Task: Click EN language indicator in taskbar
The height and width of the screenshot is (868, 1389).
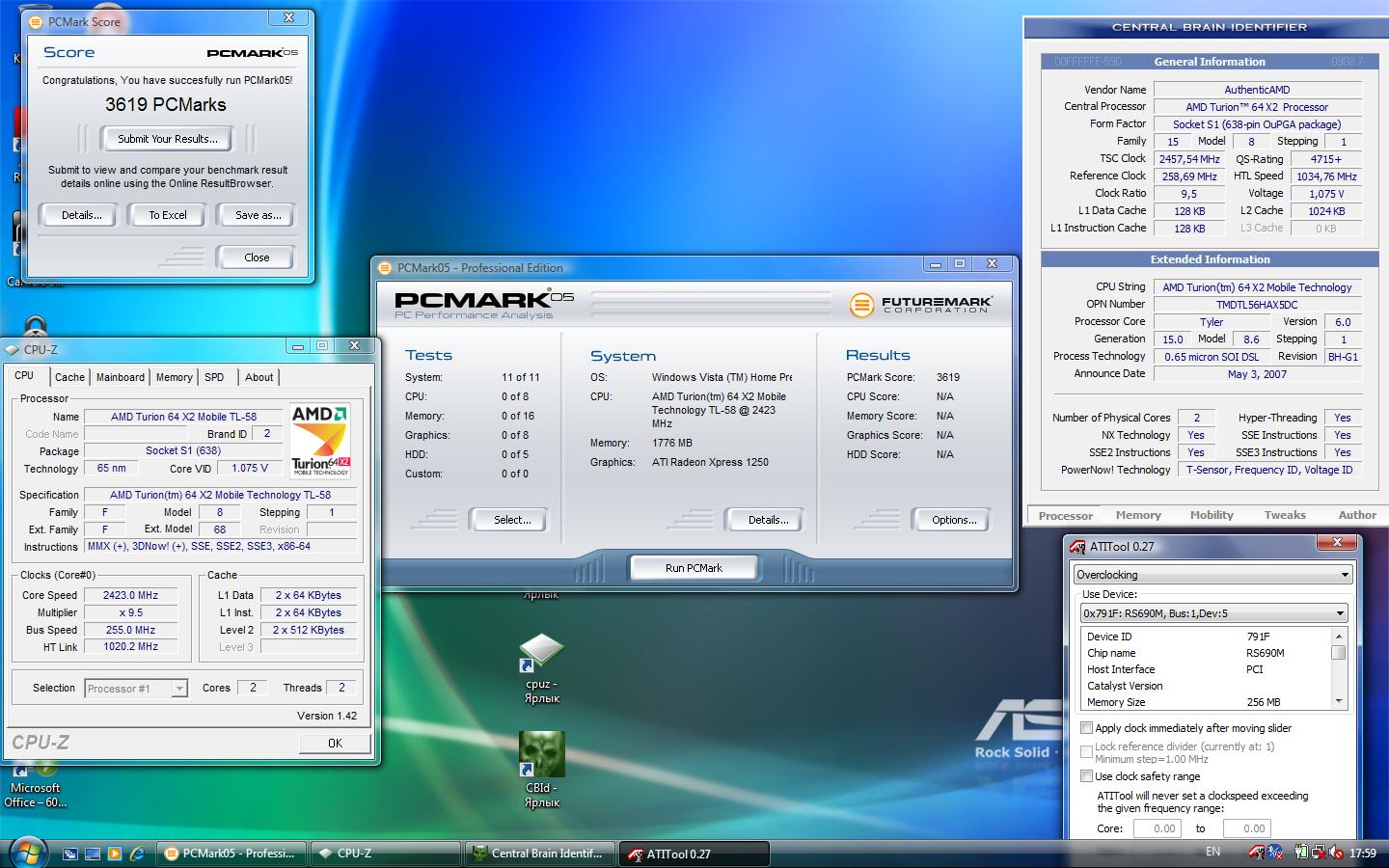Action: point(1212,852)
